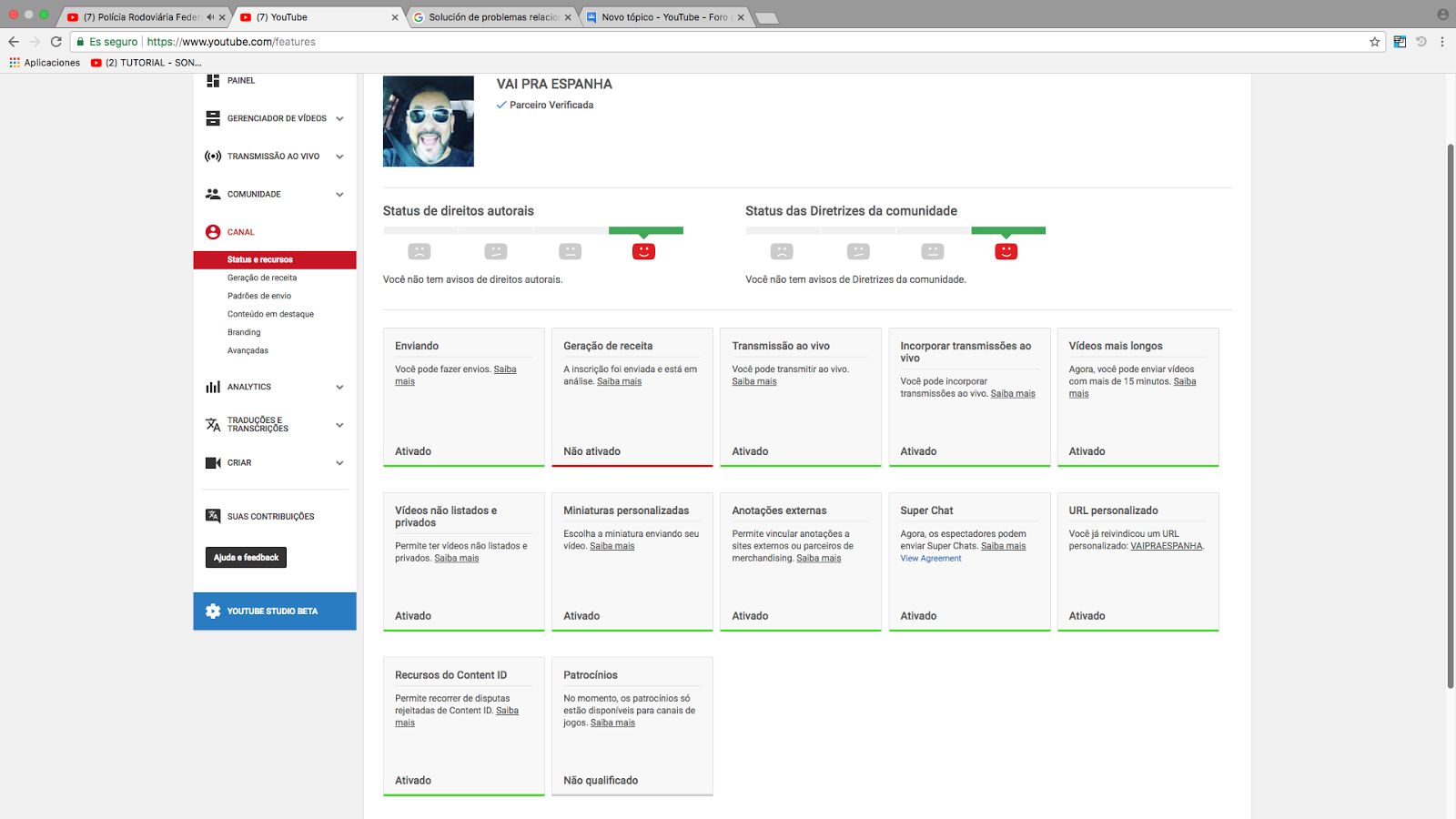Open Conteúdo em destaque in the sidebar
The height and width of the screenshot is (819, 1456).
pyautogui.click(x=270, y=314)
